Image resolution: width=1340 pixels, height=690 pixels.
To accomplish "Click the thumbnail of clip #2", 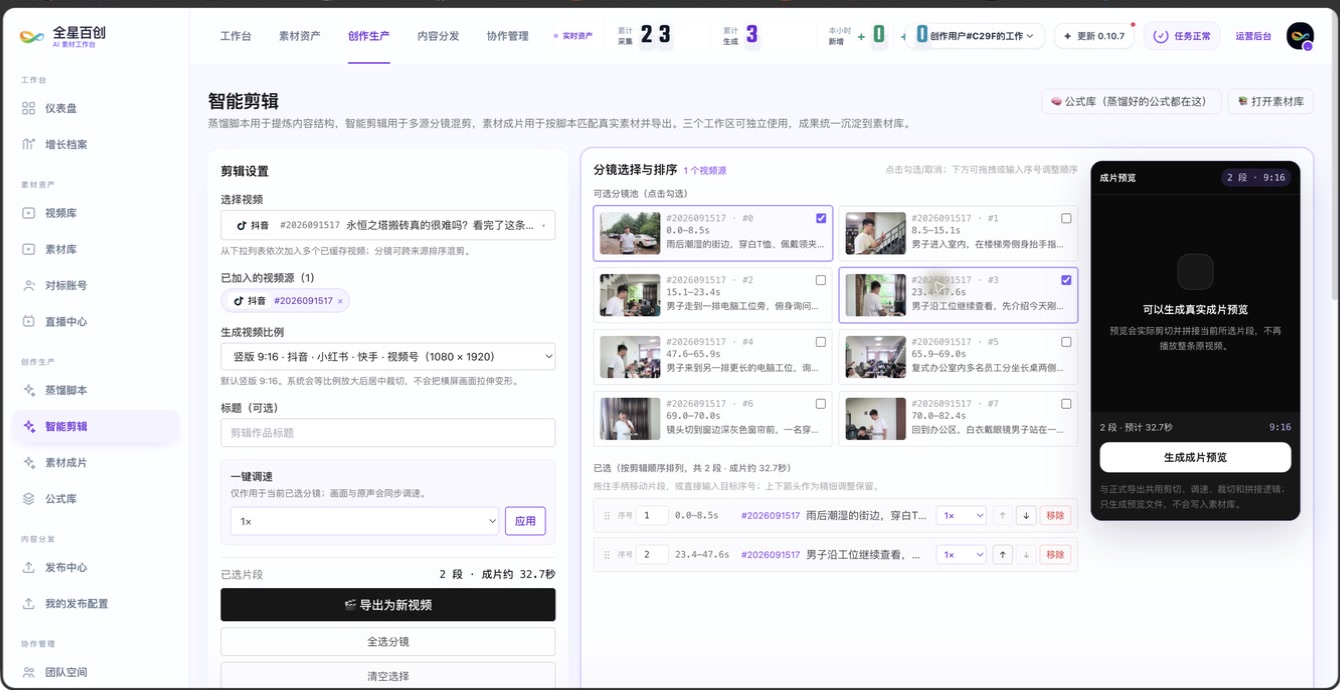I will [x=630, y=295].
